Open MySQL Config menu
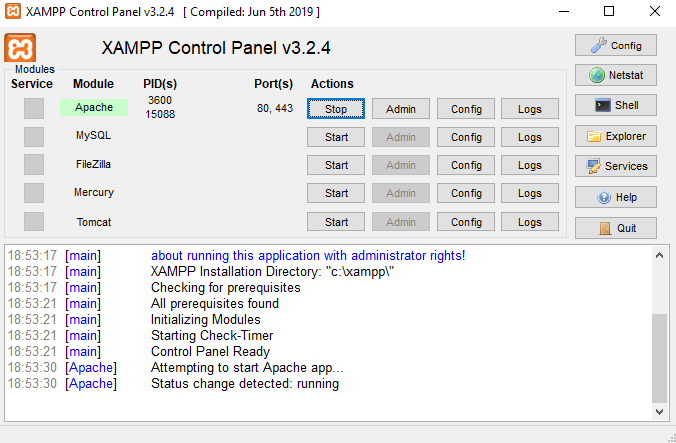Screen dimensions: 676x443 (466, 137)
